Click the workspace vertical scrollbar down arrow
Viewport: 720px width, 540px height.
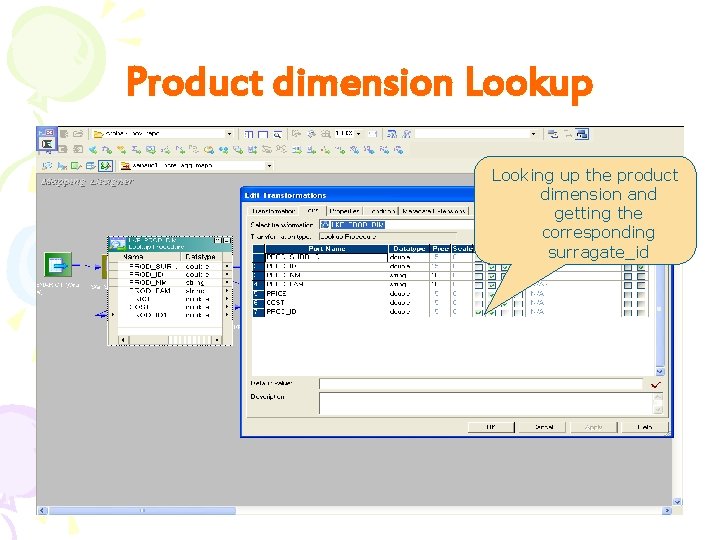[x=677, y=502]
